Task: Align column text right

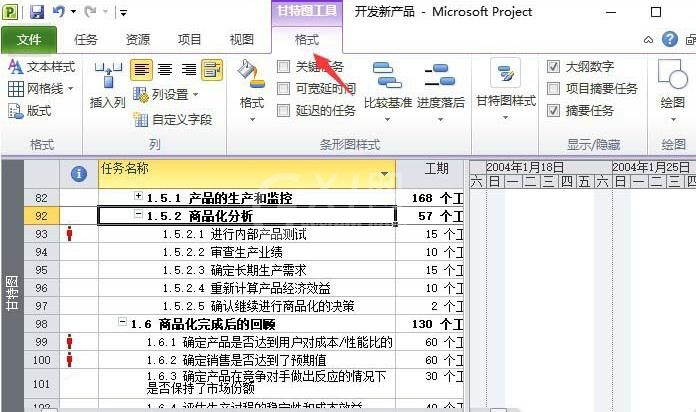Action: tap(189, 70)
